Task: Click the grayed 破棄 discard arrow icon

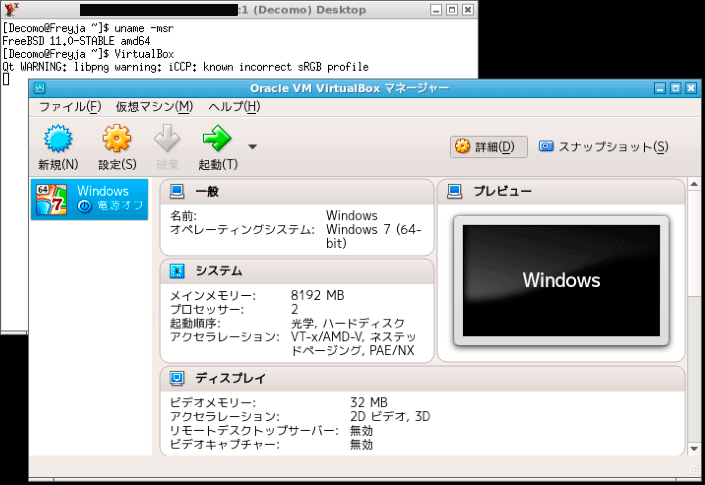Action: [167, 139]
